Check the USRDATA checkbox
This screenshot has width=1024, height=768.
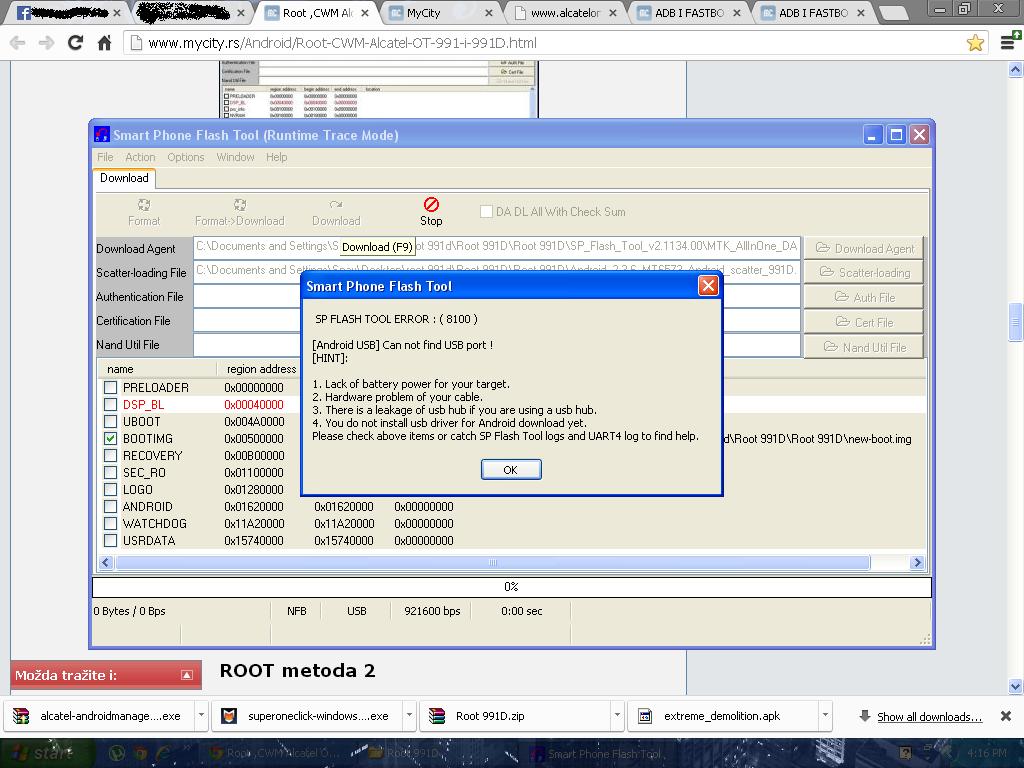[110, 540]
